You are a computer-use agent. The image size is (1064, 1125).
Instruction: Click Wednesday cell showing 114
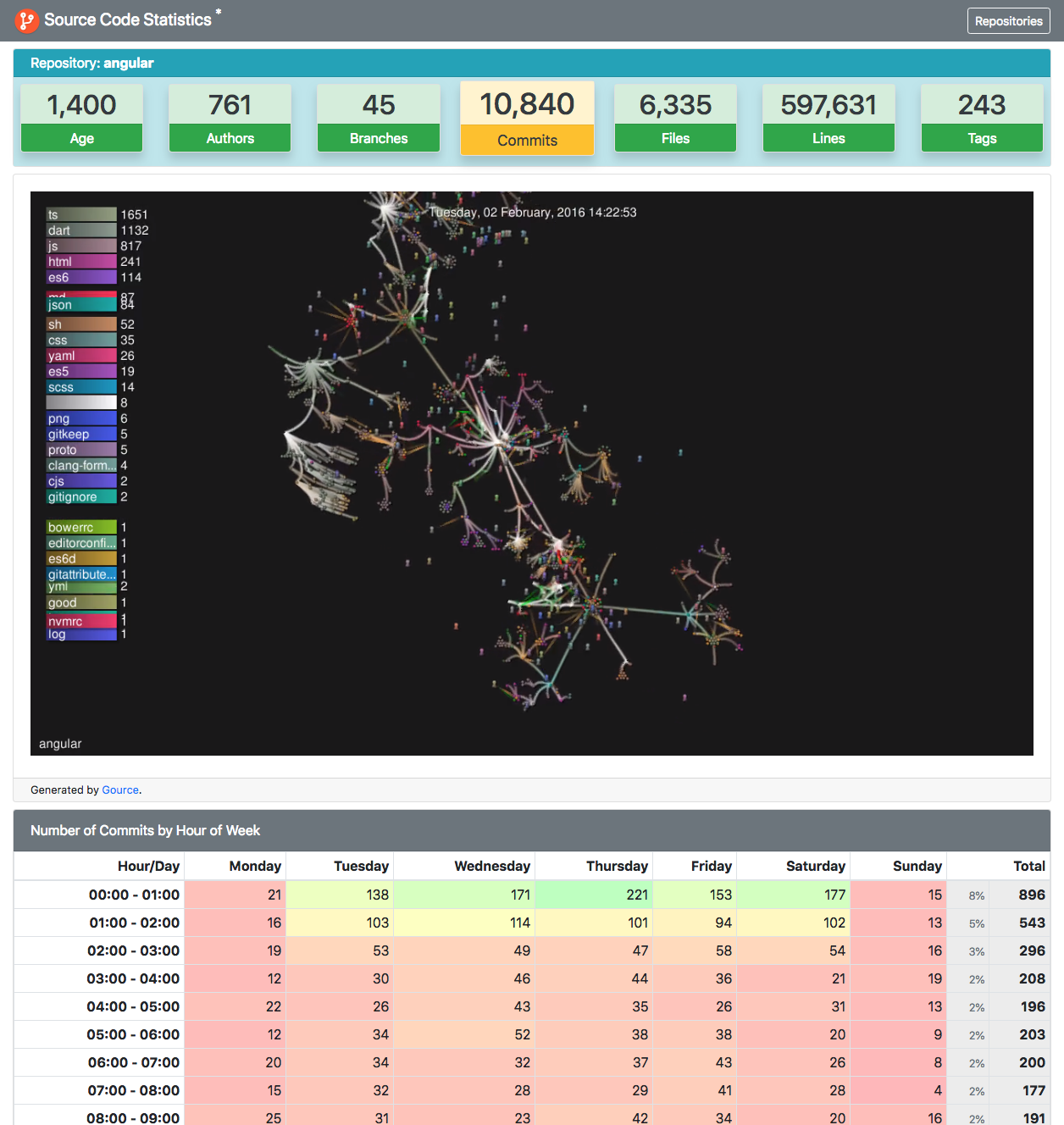(464, 923)
